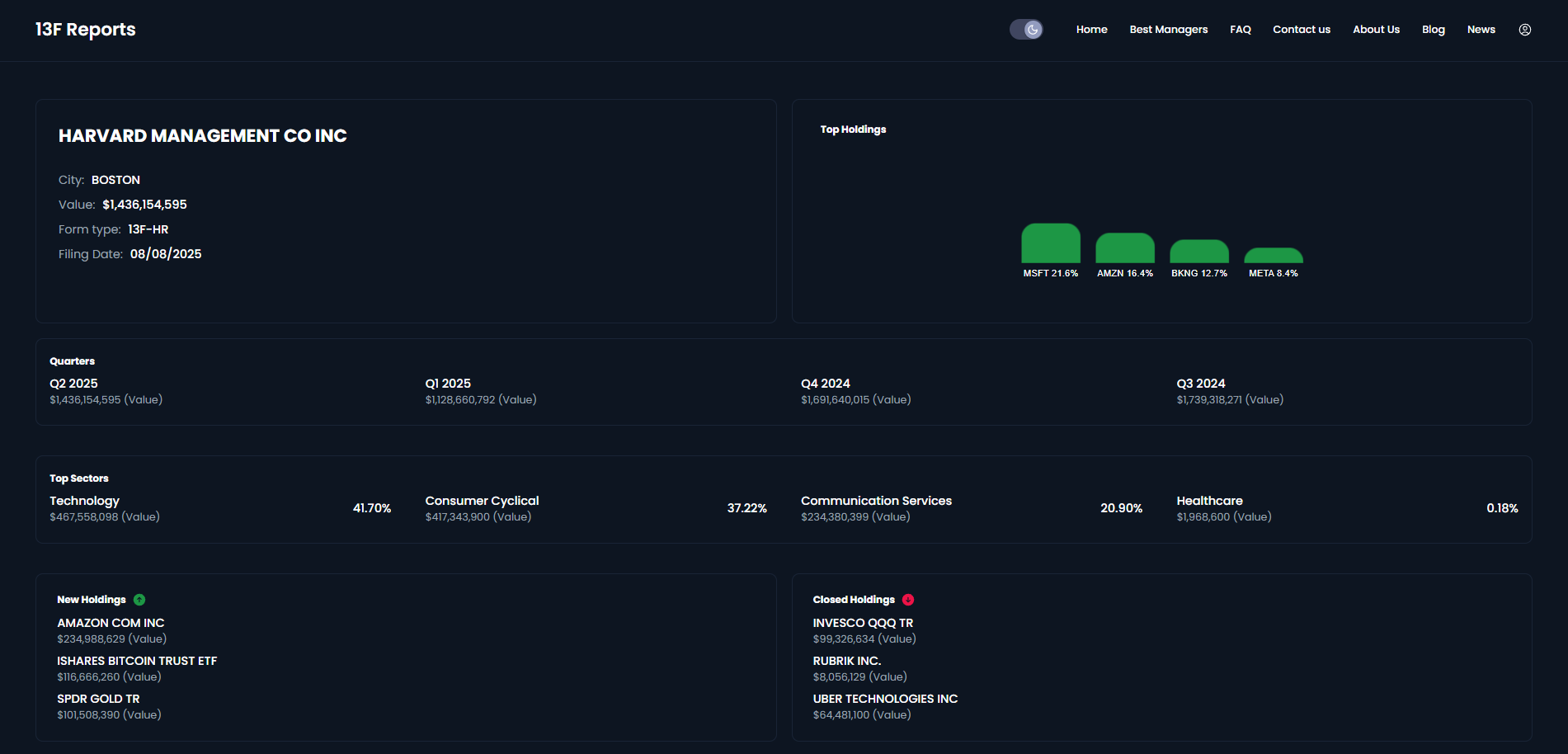Click the filing date 08/08/2025
This screenshot has height=754, width=1568.
click(x=166, y=254)
